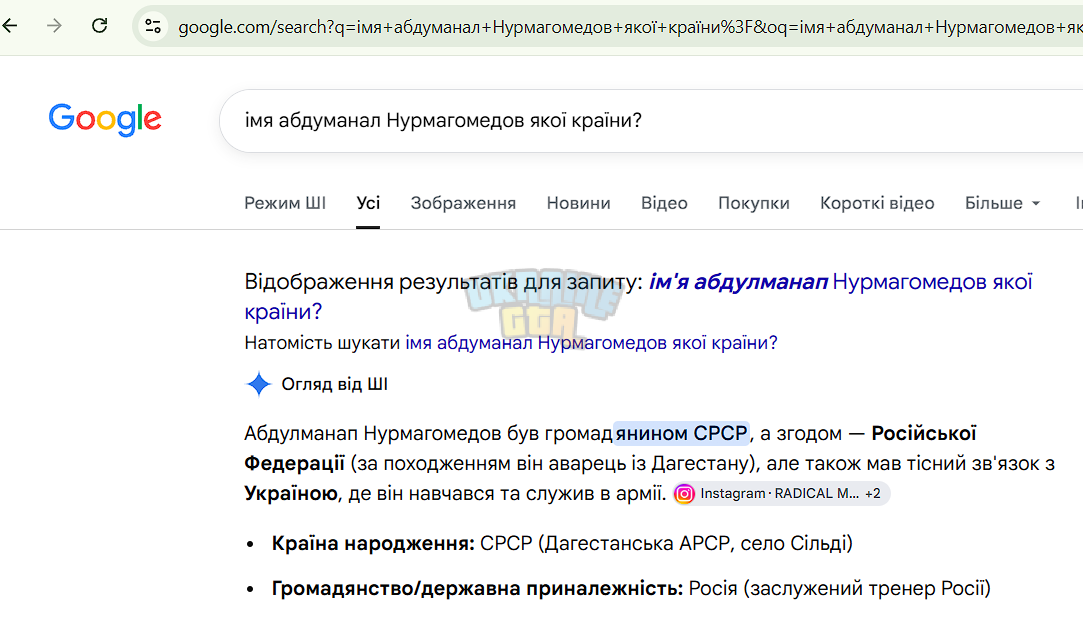The image size is (1083, 623).
Task: Click the blue AI overview sparkle icon
Action: point(259,384)
